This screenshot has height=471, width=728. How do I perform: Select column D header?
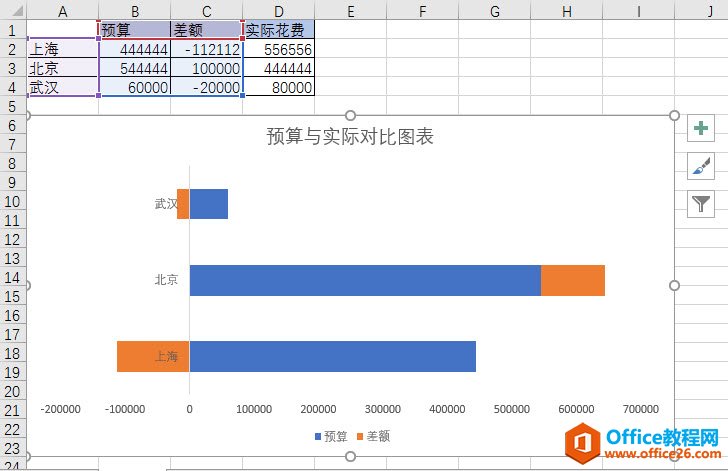click(x=278, y=10)
